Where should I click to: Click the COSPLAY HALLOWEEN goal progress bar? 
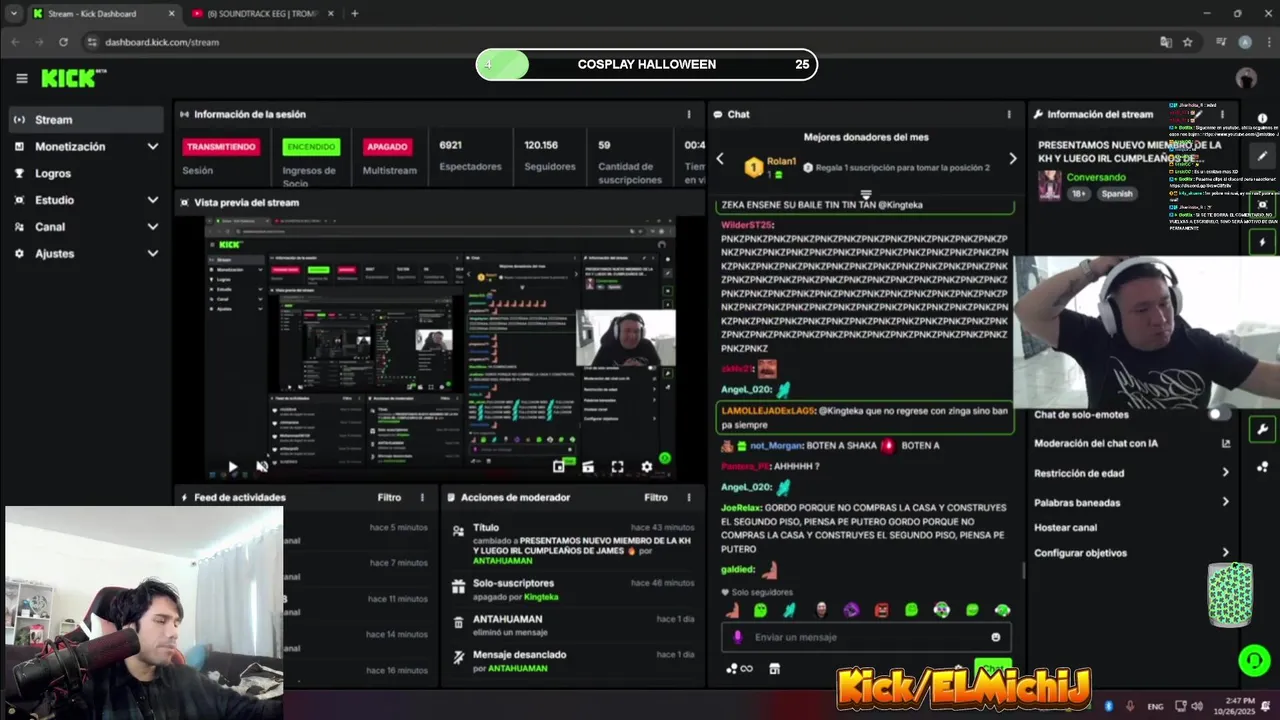click(647, 64)
